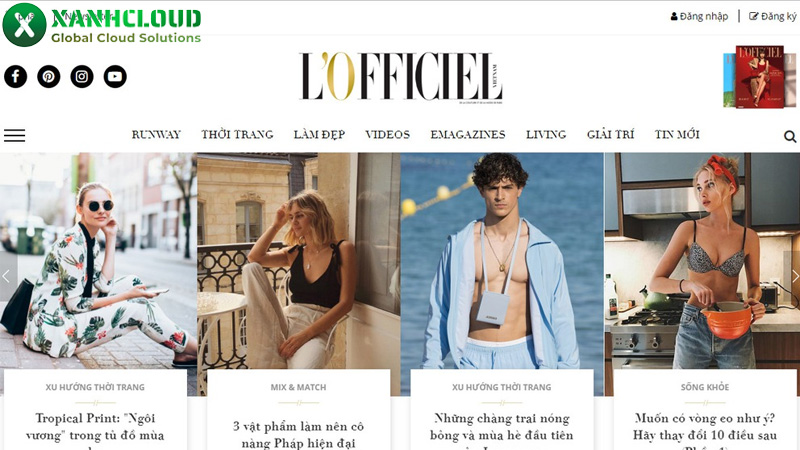
Task: Click the Đăng nhập login link
Action: pos(699,16)
